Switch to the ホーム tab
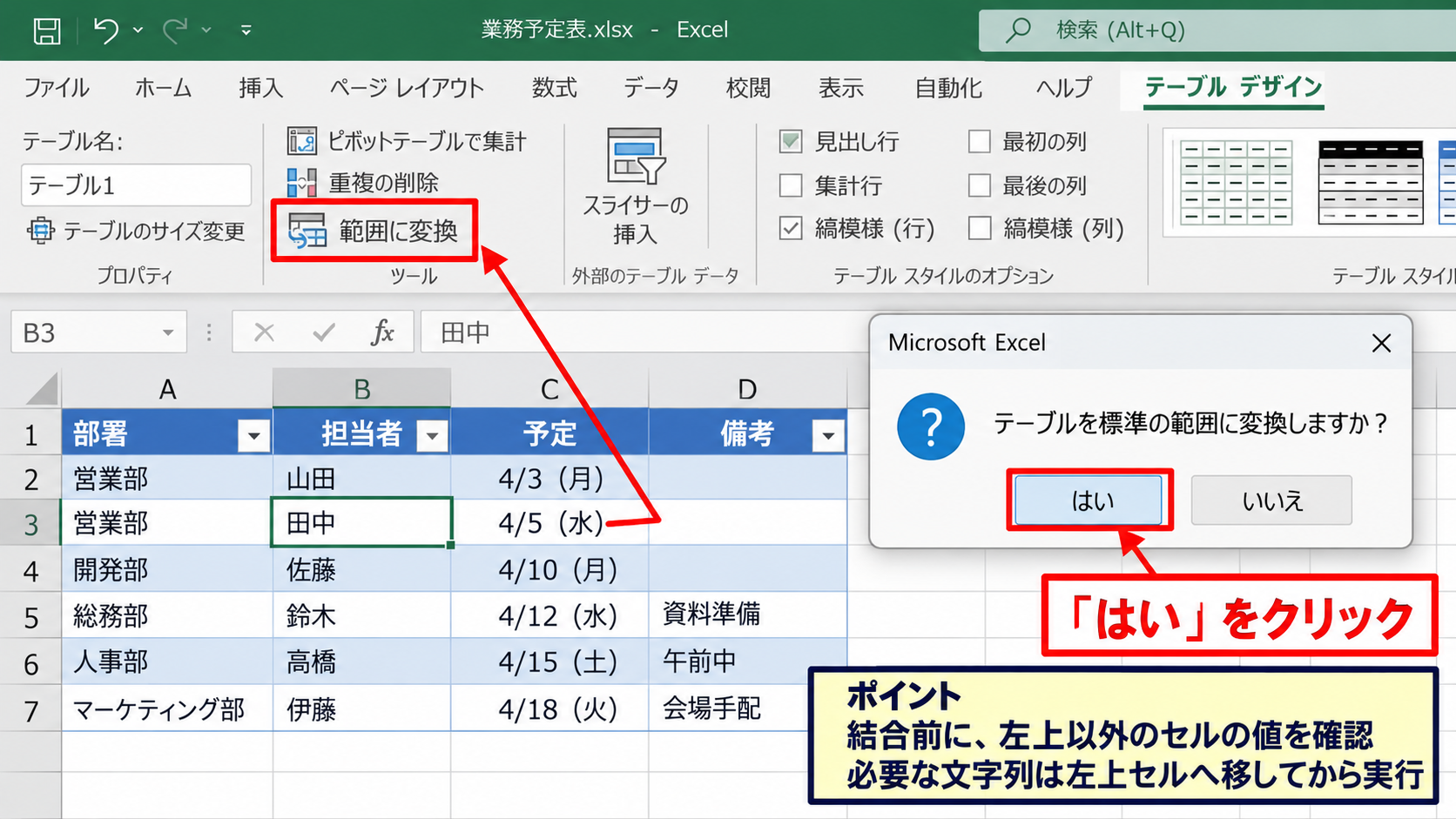Image resolution: width=1456 pixels, height=819 pixels. point(163,88)
